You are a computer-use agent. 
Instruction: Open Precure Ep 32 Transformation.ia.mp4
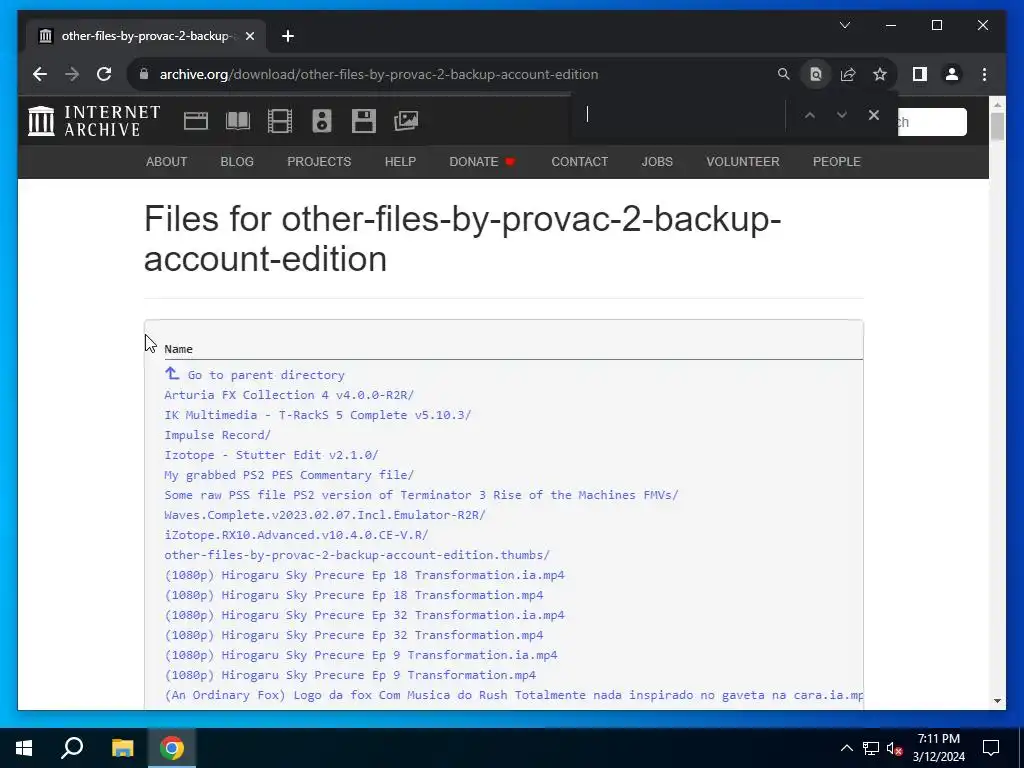[364, 615]
